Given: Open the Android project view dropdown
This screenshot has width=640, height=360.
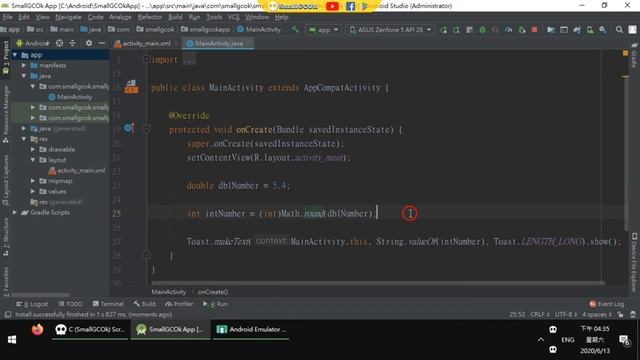Looking at the screenshot, I should [x=33, y=43].
